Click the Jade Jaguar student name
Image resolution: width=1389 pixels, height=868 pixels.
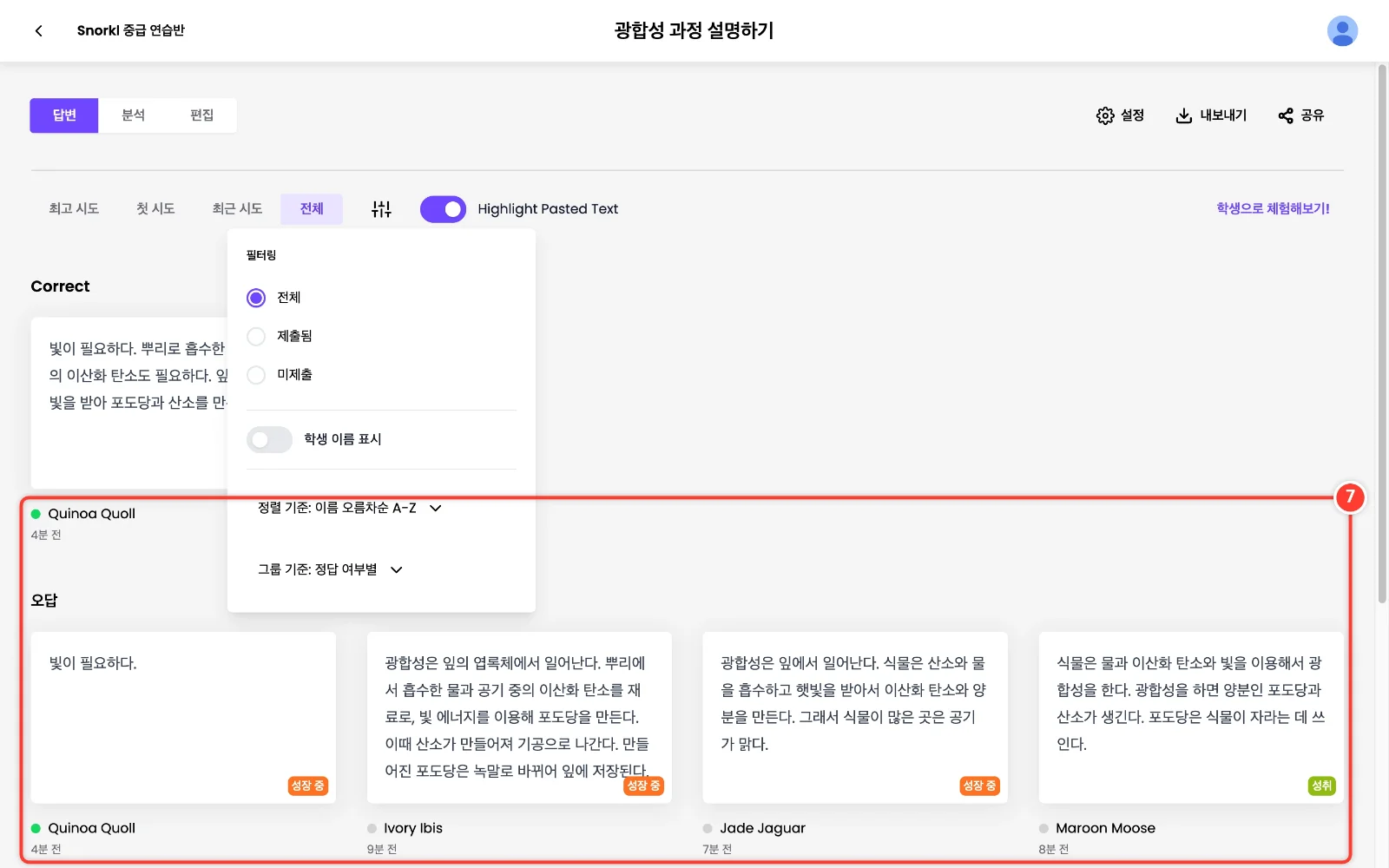(x=762, y=828)
